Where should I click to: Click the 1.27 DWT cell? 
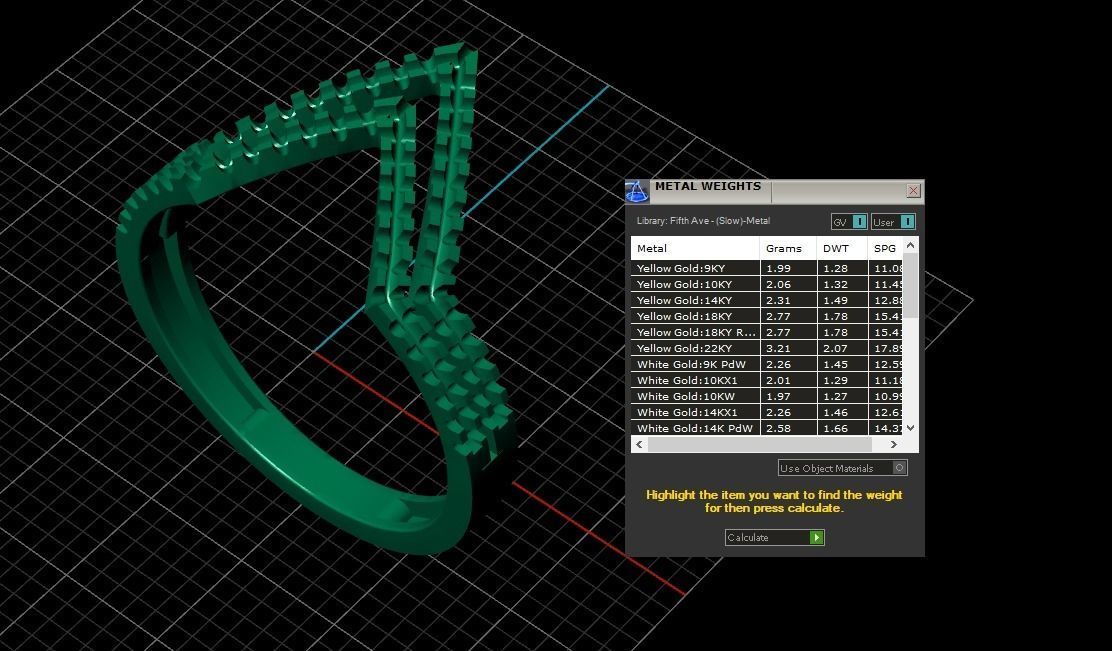pyautogui.click(x=843, y=396)
